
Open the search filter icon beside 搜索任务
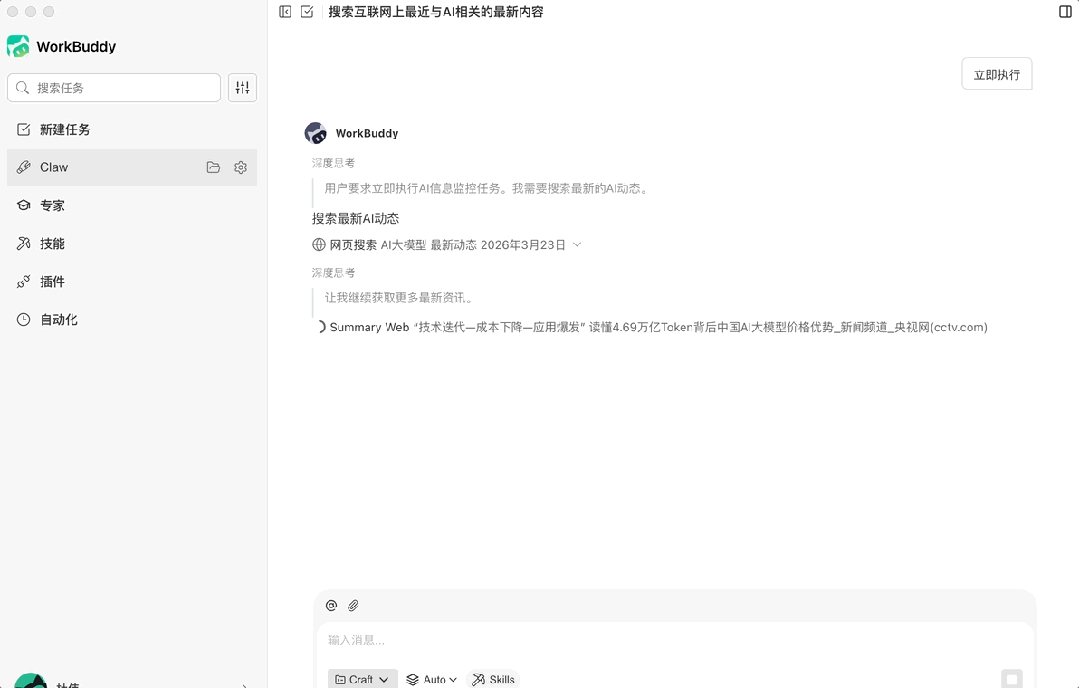242,87
